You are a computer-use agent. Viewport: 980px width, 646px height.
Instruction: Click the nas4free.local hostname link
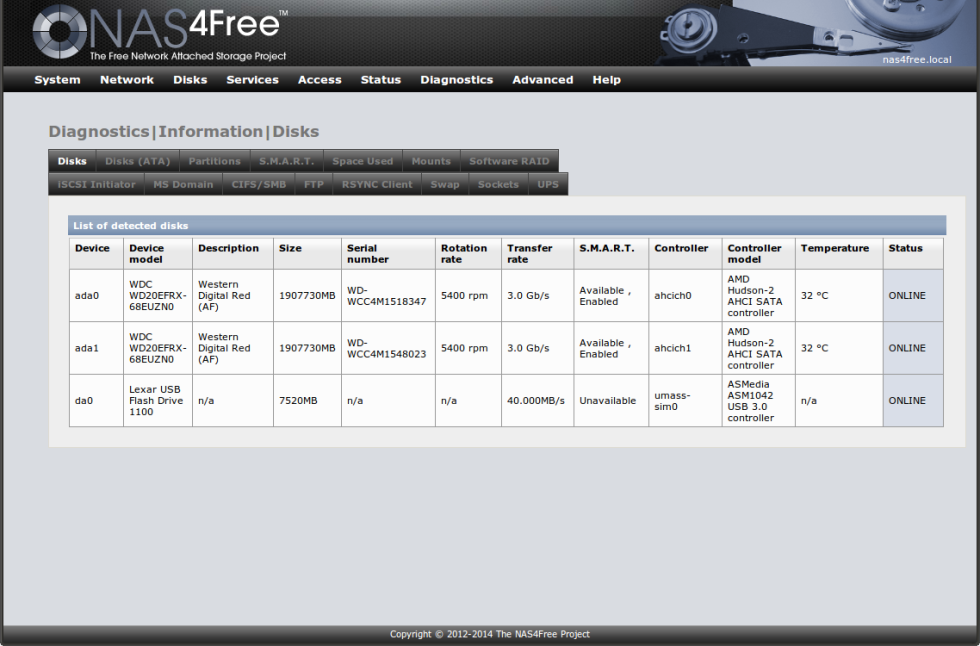(916, 60)
